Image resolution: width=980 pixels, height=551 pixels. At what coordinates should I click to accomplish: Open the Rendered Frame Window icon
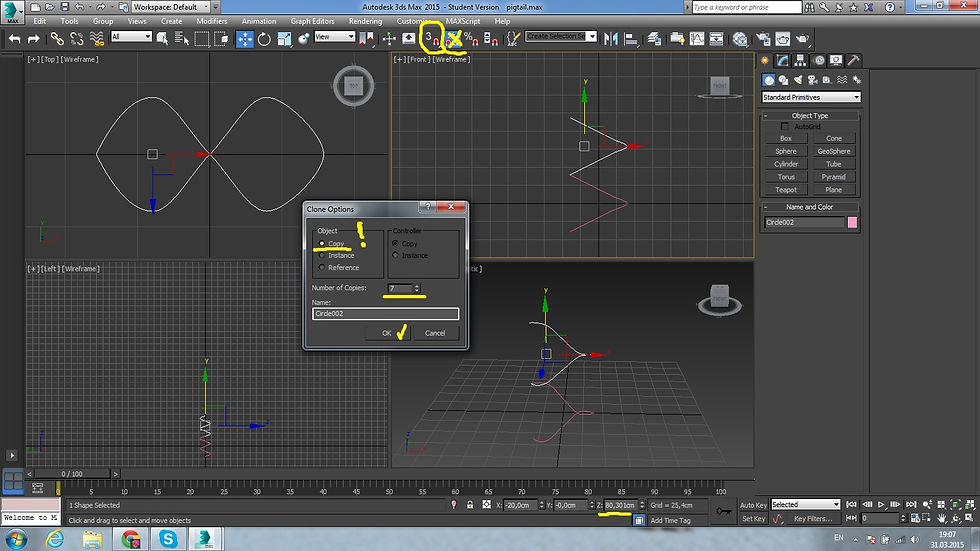782,39
